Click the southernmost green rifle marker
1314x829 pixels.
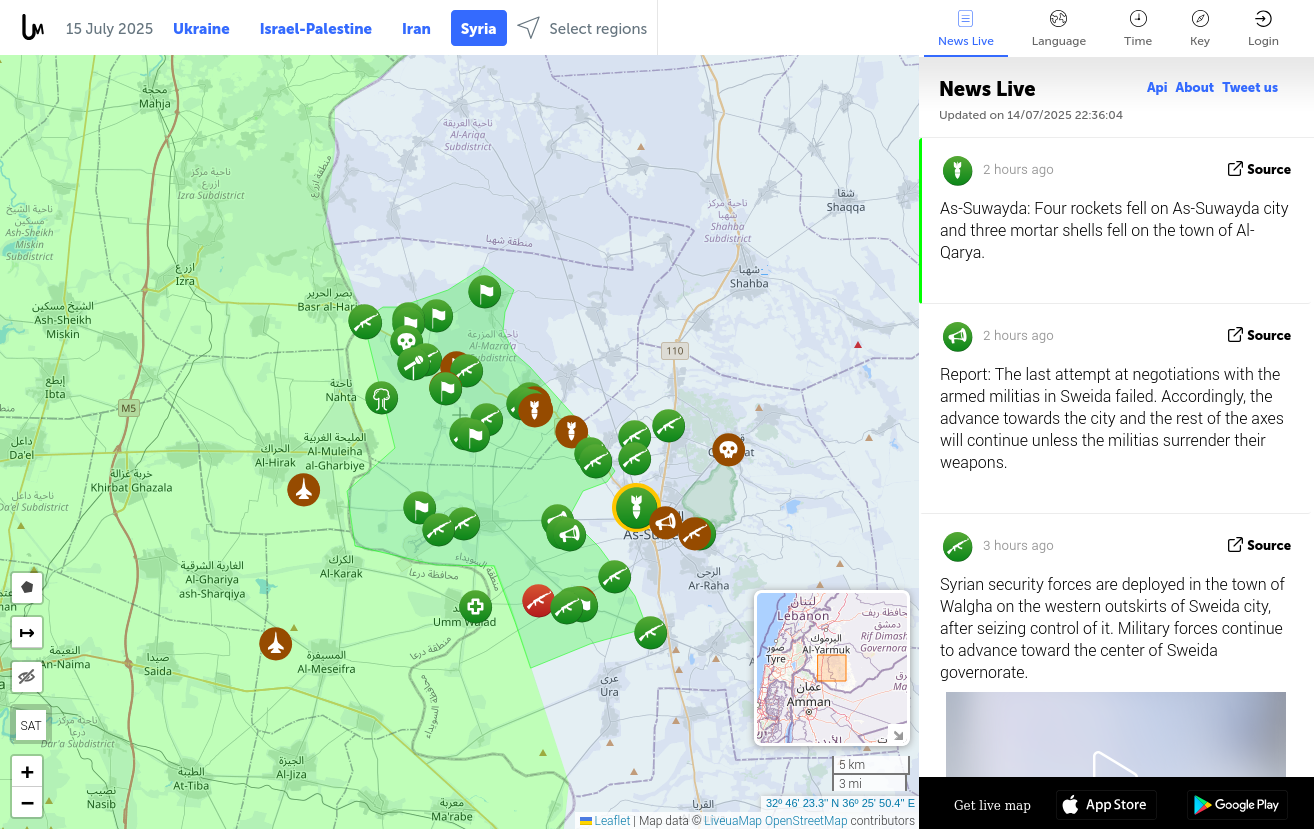tap(651, 632)
